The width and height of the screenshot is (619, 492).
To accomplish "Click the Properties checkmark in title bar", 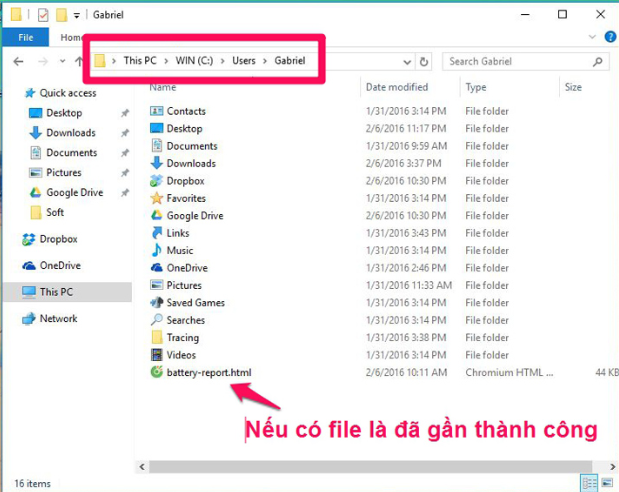I will click(42, 14).
